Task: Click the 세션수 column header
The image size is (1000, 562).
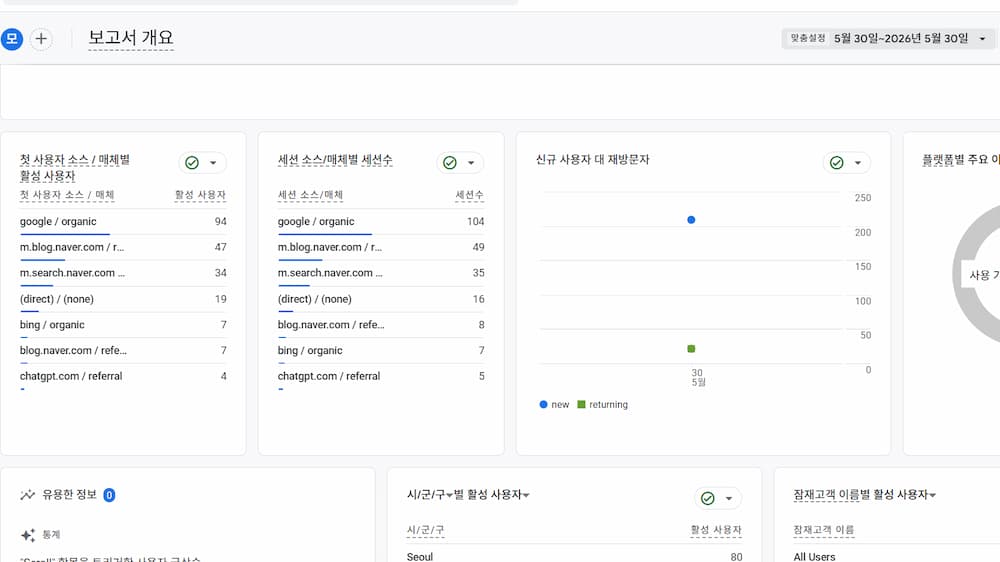Action: [469, 195]
